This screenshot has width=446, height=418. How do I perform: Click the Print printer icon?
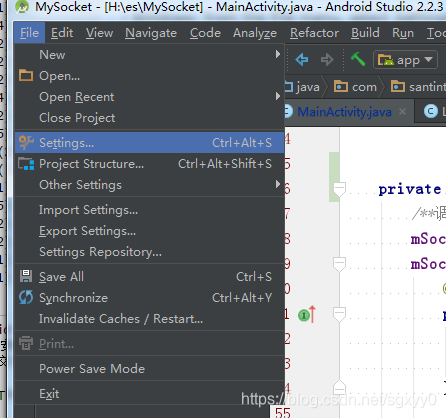(26, 343)
